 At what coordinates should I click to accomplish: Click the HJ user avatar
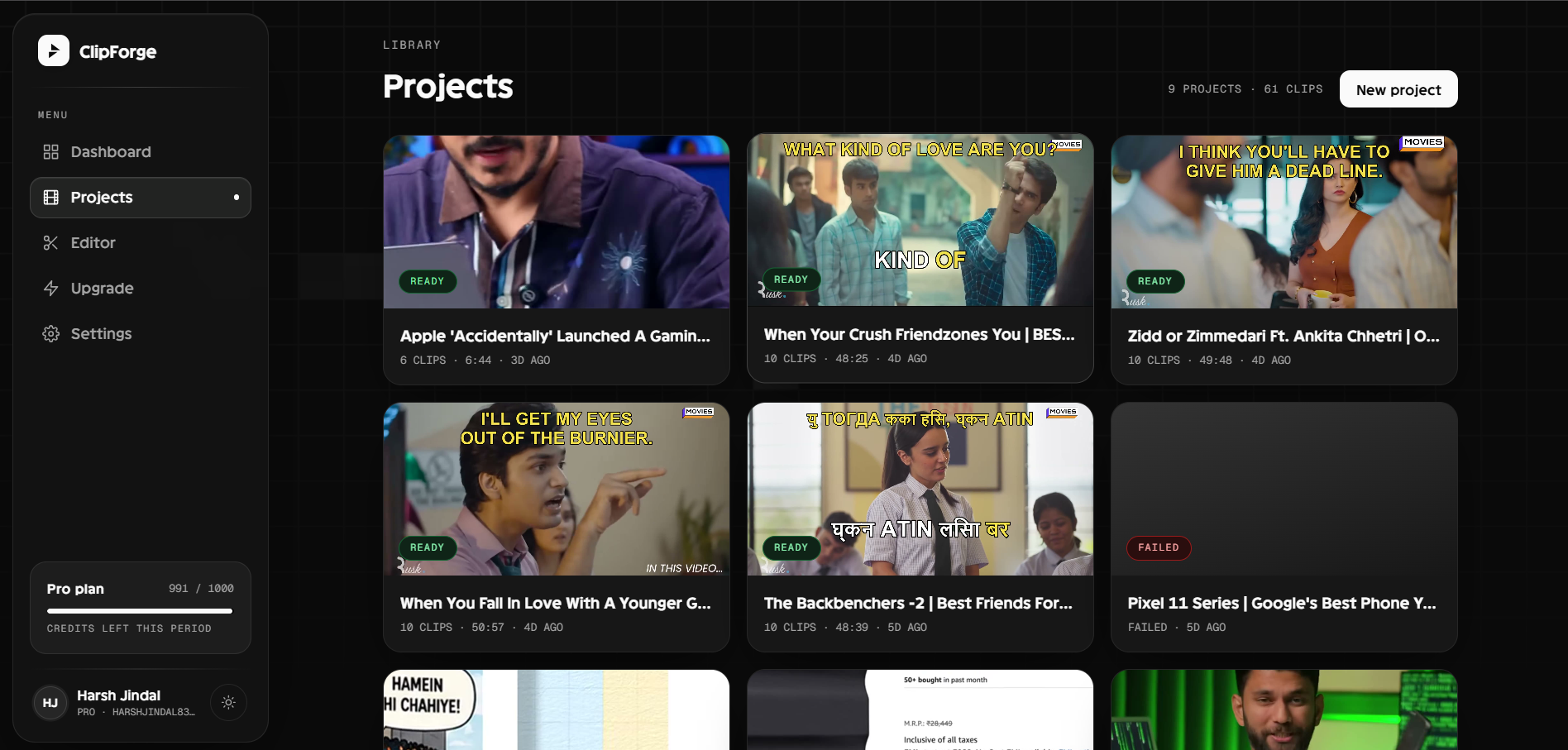[50, 703]
